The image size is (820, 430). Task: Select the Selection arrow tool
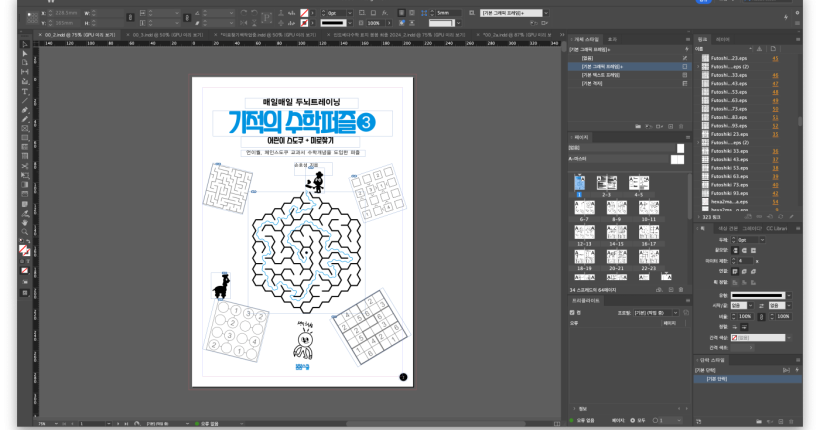pos(24,46)
